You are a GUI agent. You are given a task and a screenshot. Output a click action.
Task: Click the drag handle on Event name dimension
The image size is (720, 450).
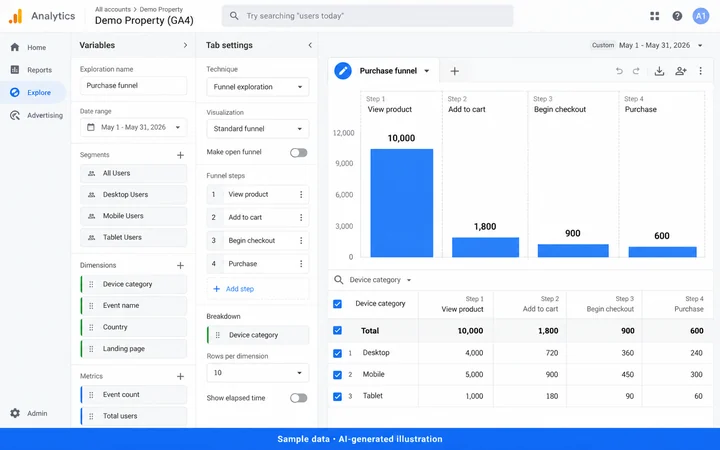point(91,306)
